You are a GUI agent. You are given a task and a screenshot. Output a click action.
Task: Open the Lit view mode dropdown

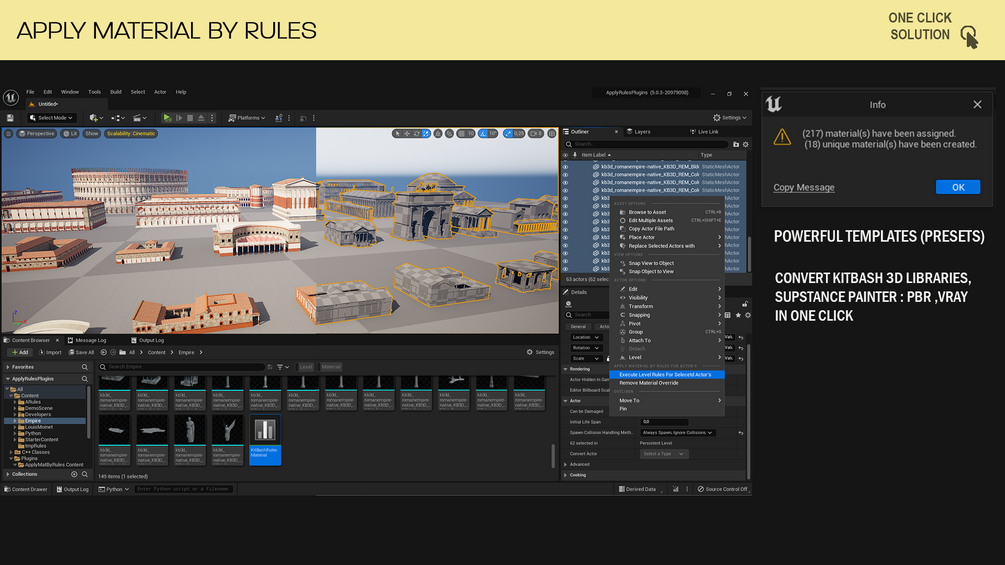[70, 133]
